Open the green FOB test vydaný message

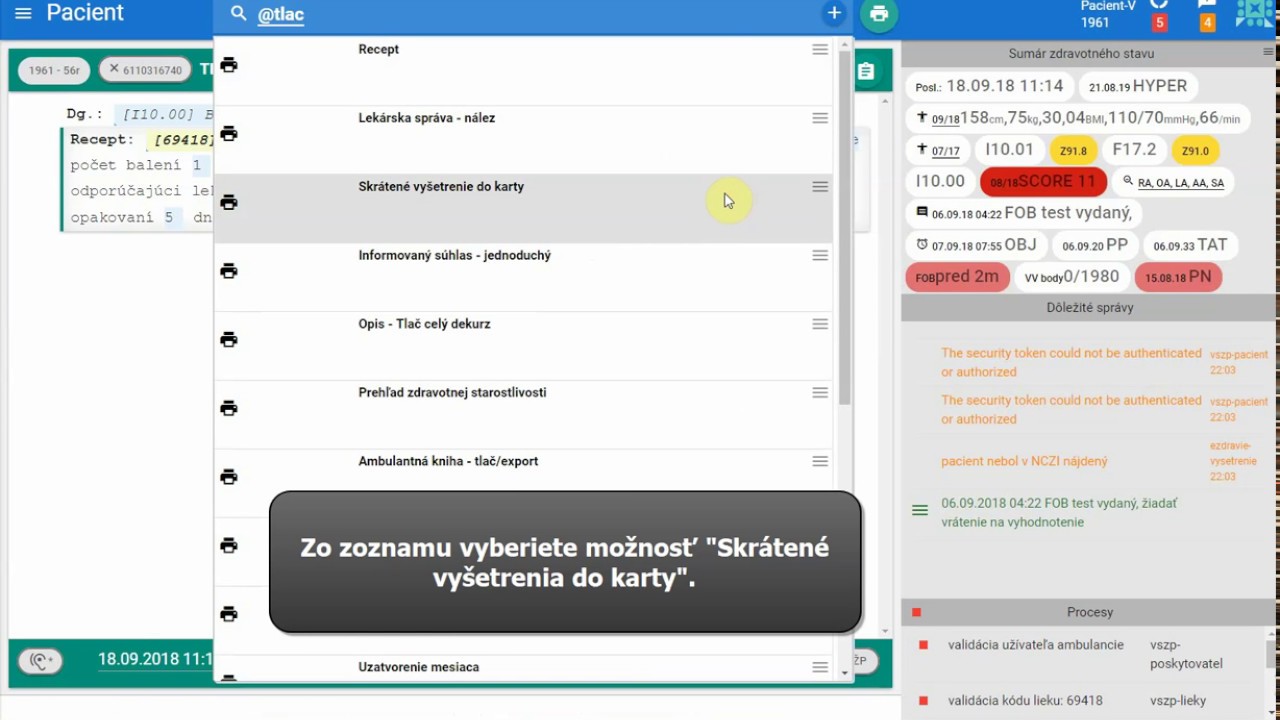pyautogui.click(x=1059, y=512)
